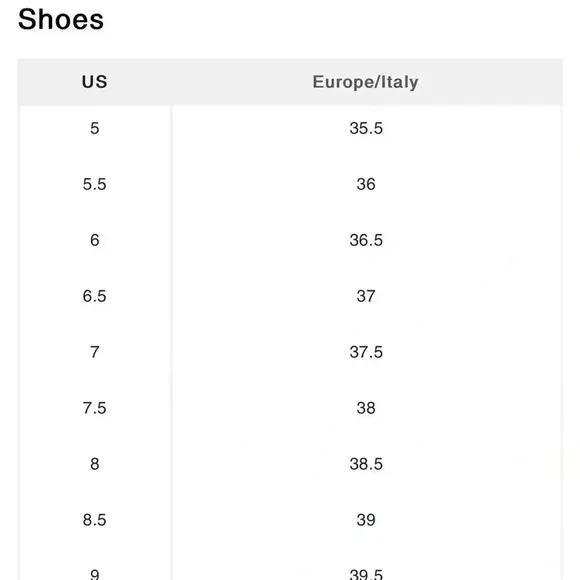The width and height of the screenshot is (580, 580).
Task: Click Europe size 35.5 cell
Action: 366,128
